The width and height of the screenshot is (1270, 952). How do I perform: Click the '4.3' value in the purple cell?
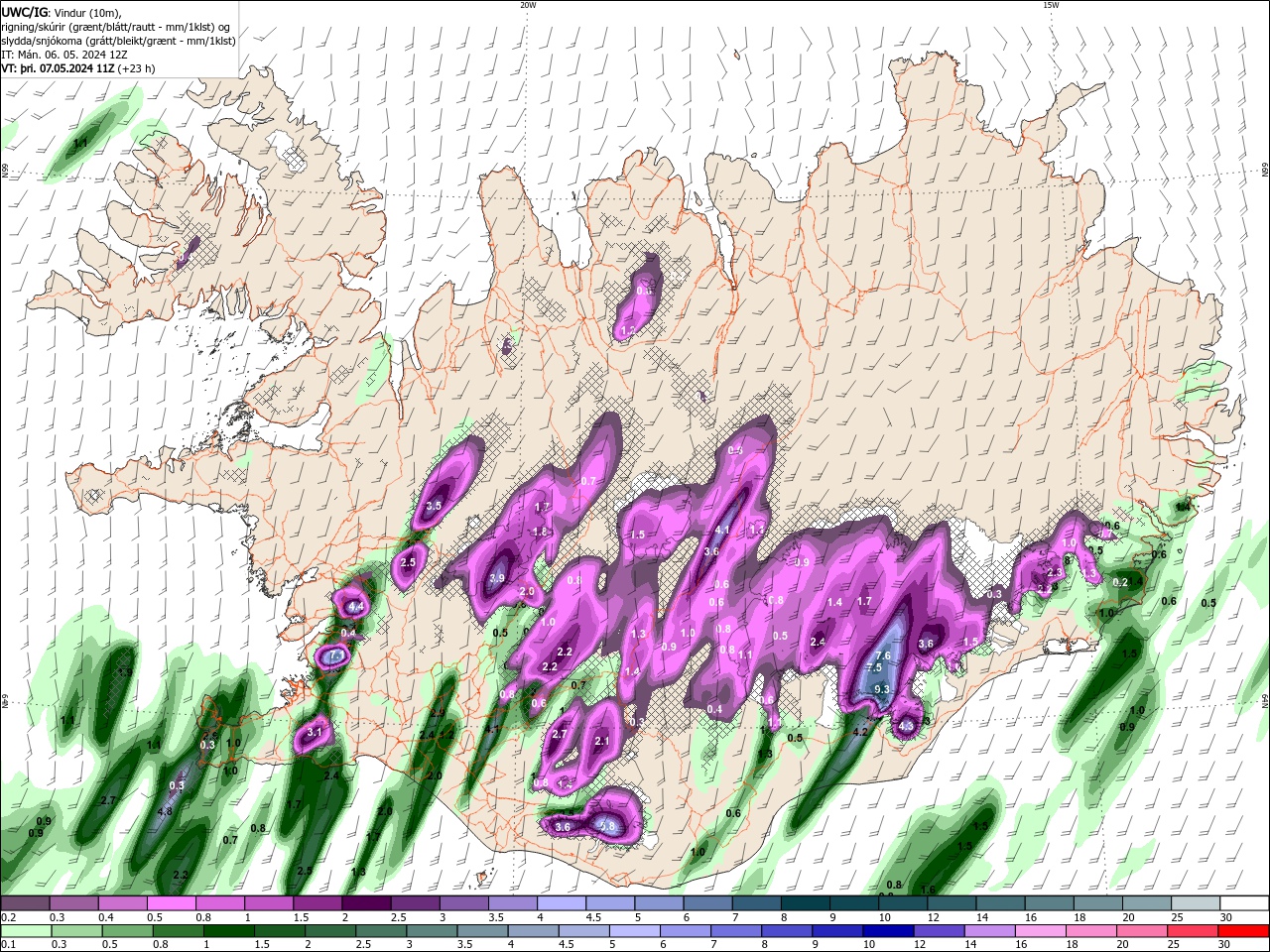pyautogui.click(x=906, y=726)
